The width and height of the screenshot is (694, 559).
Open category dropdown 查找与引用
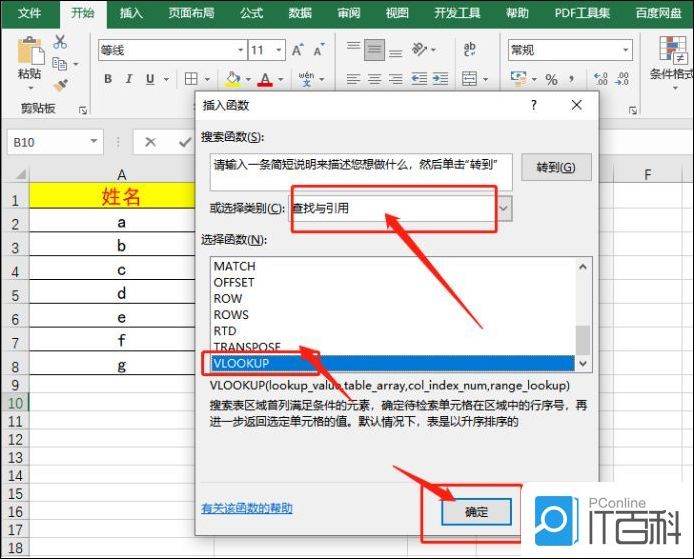pos(504,208)
